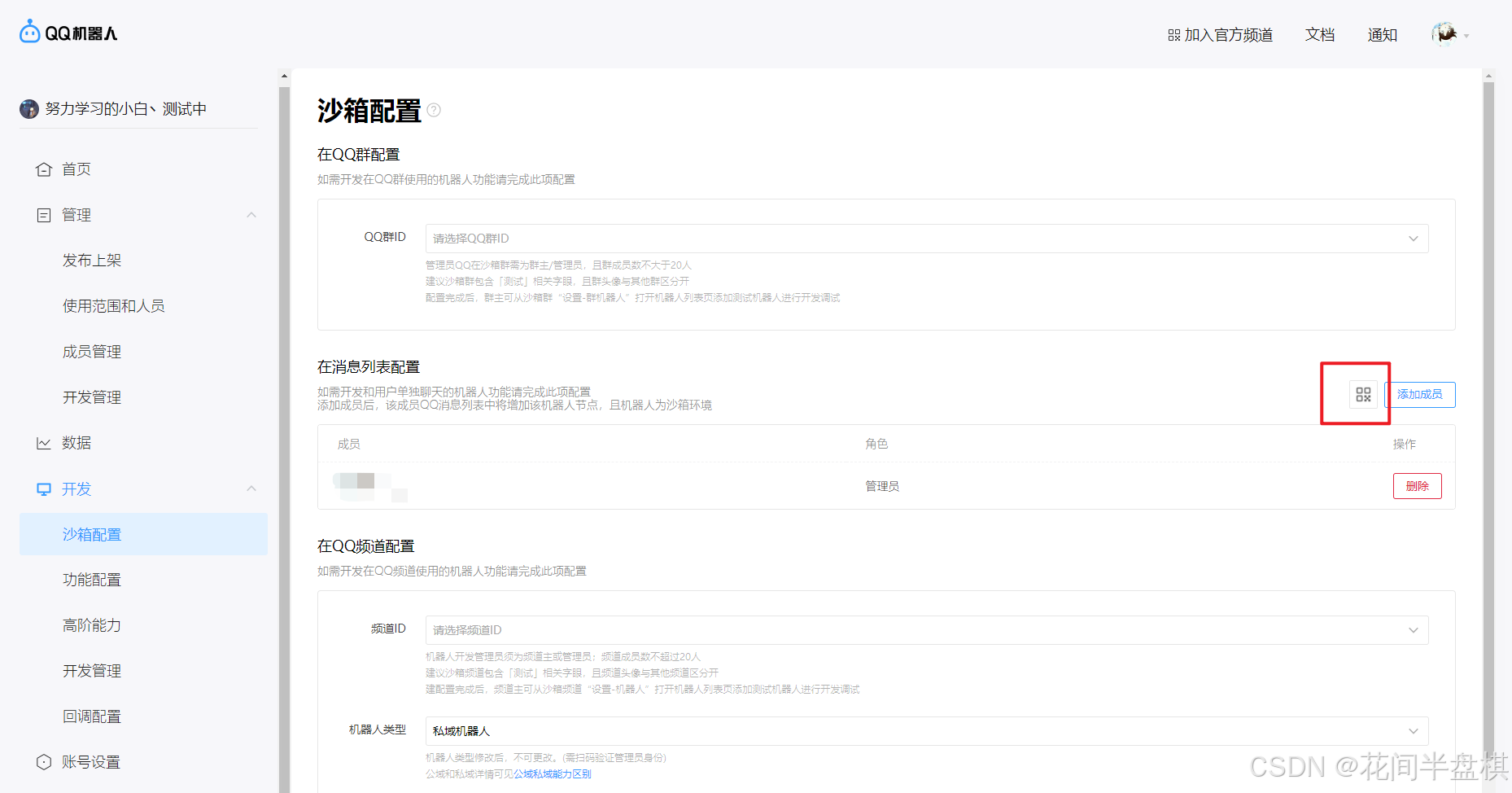This screenshot has height=793, width=1512.
Task: Open 文档 in the top bar
Action: pos(1320,35)
